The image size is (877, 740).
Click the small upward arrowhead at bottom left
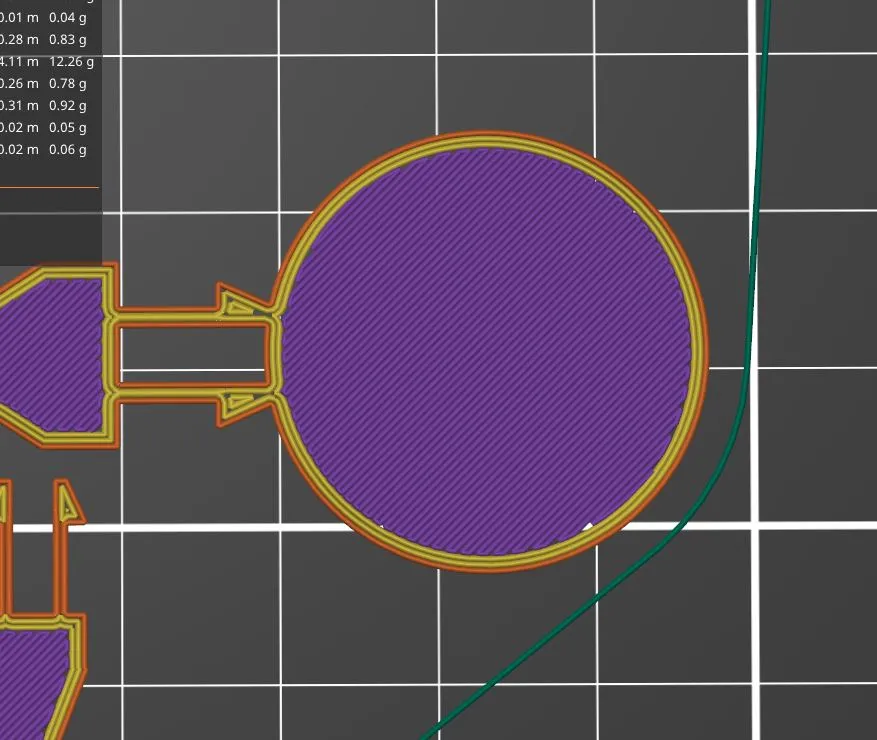pyautogui.click(x=67, y=503)
